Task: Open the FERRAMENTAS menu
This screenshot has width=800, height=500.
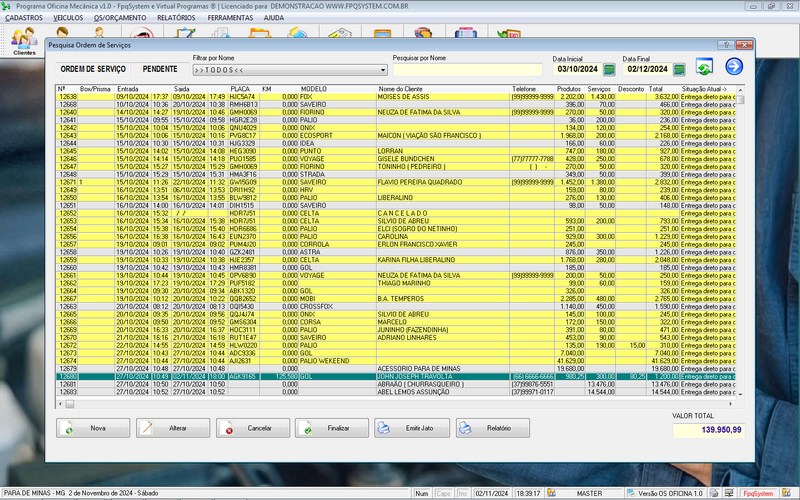Action: (230, 17)
